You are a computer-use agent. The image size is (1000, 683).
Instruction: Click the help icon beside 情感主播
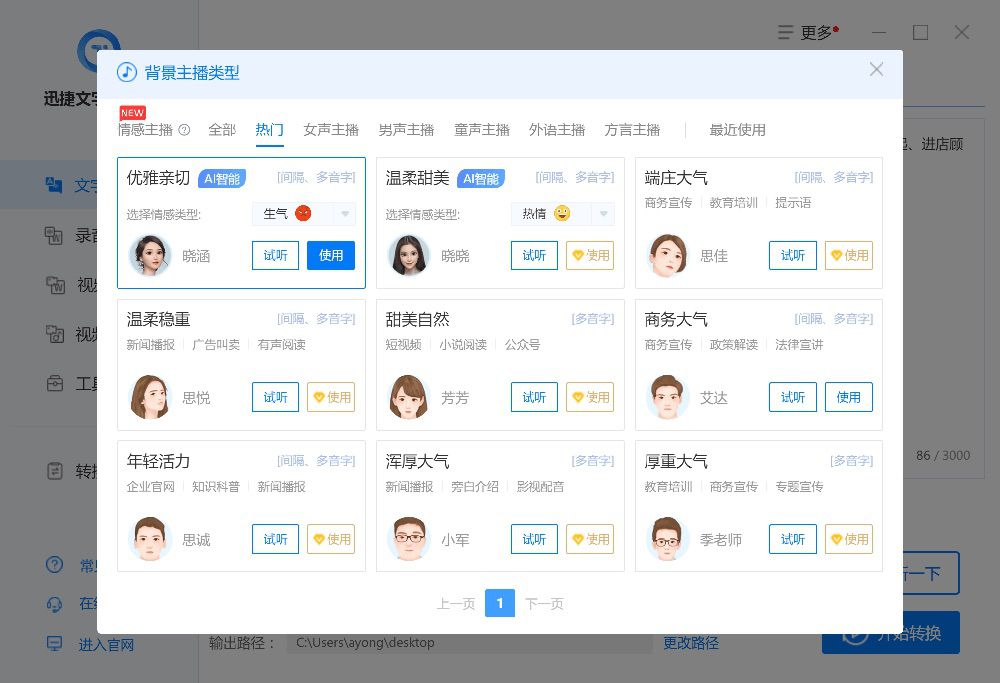(x=184, y=130)
